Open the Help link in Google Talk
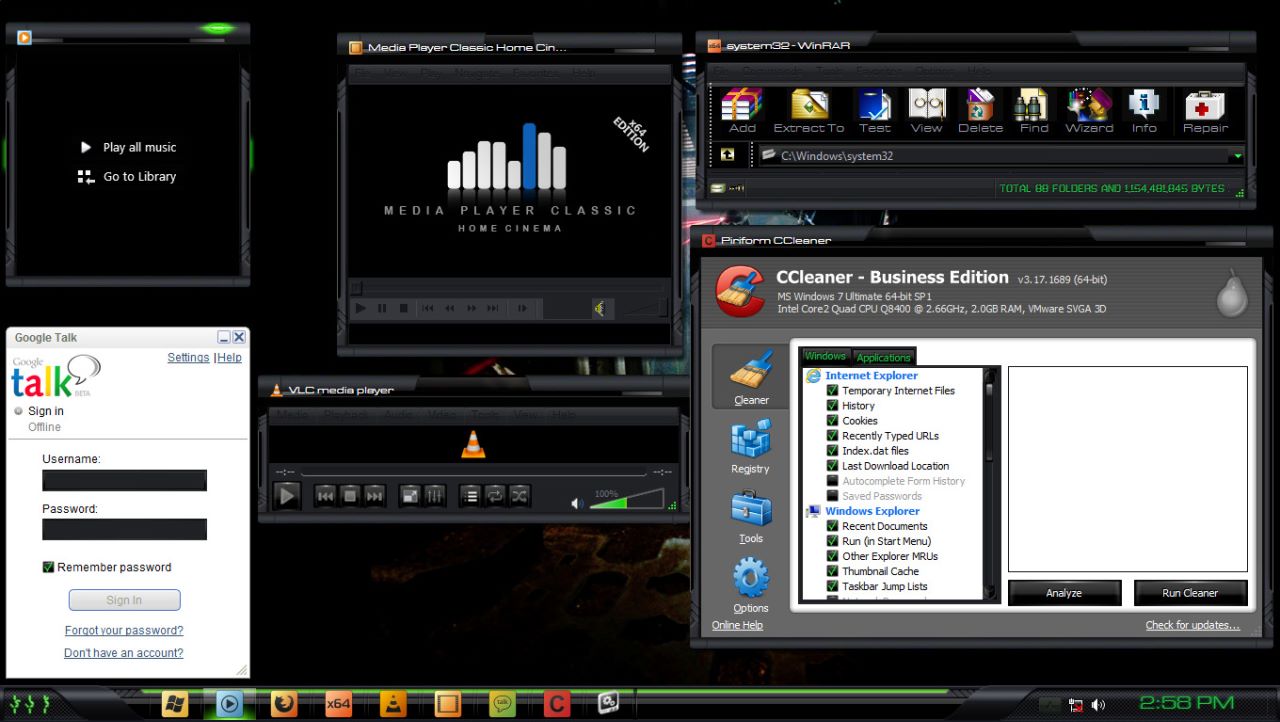 pyautogui.click(x=230, y=357)
